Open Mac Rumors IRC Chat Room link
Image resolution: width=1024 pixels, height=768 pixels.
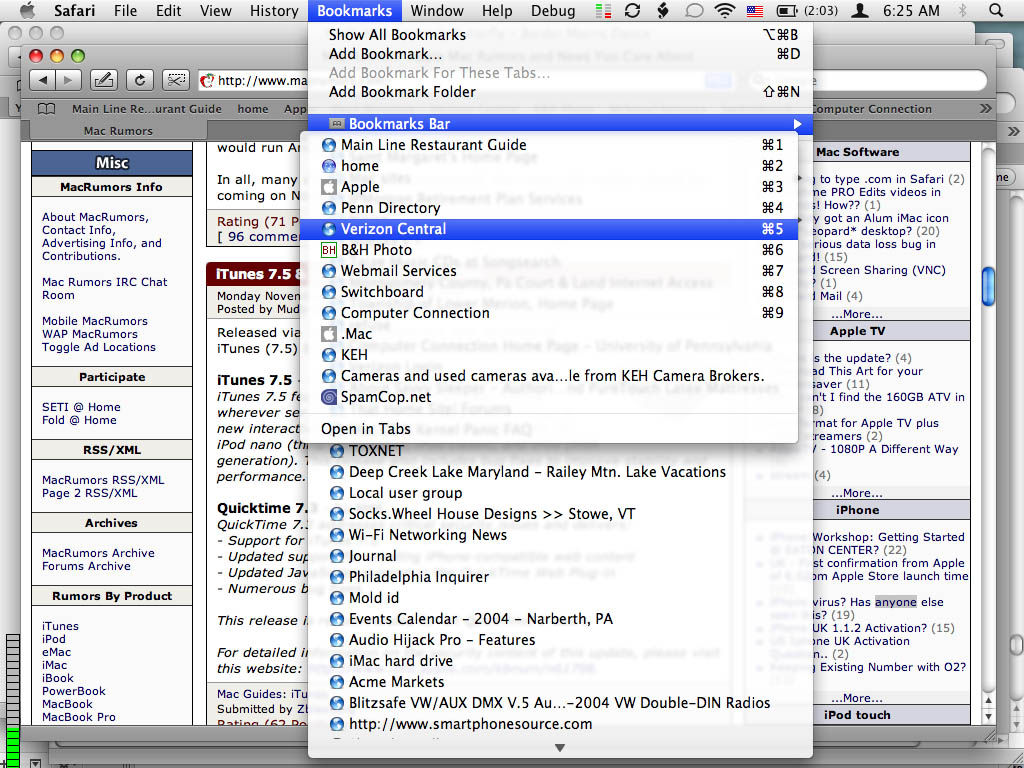coord(104,289)
